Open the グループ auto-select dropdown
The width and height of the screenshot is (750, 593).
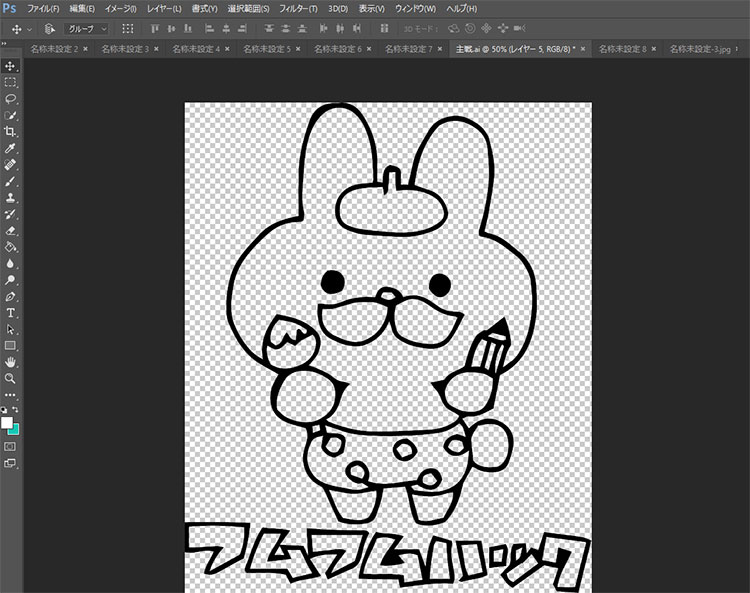(x=87, y=29)
